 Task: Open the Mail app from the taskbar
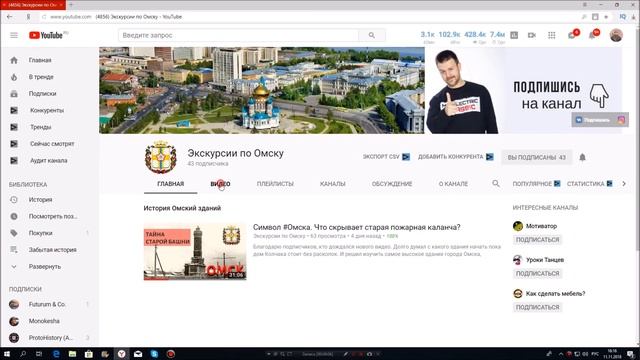138,354
